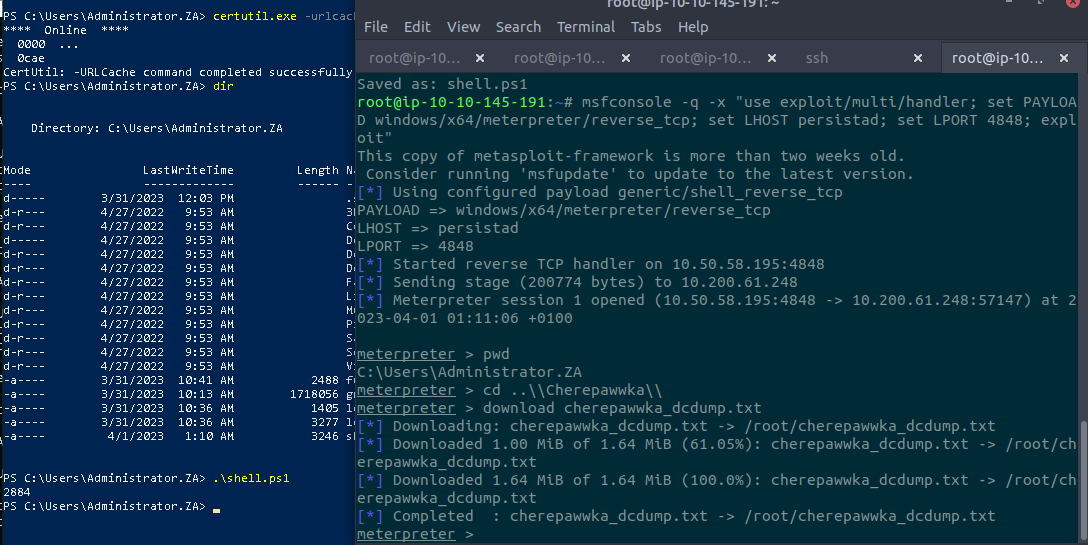This screenshot has width=1088, height=545.
Task: Click the 'Directory: C:\Users\Administrator.ZA' line
Action: click(x=157, y=128)
